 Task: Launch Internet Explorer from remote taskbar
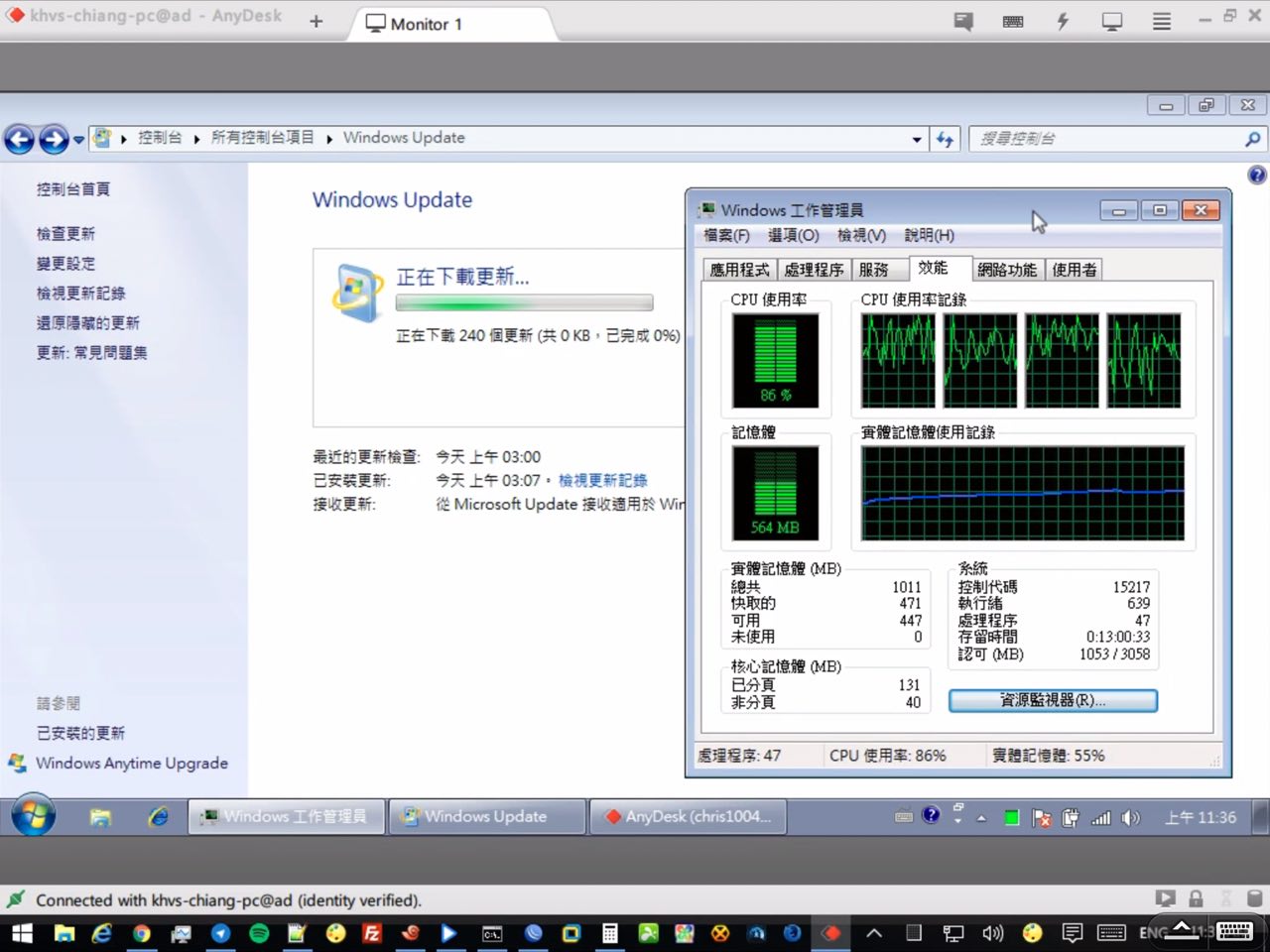158,817
